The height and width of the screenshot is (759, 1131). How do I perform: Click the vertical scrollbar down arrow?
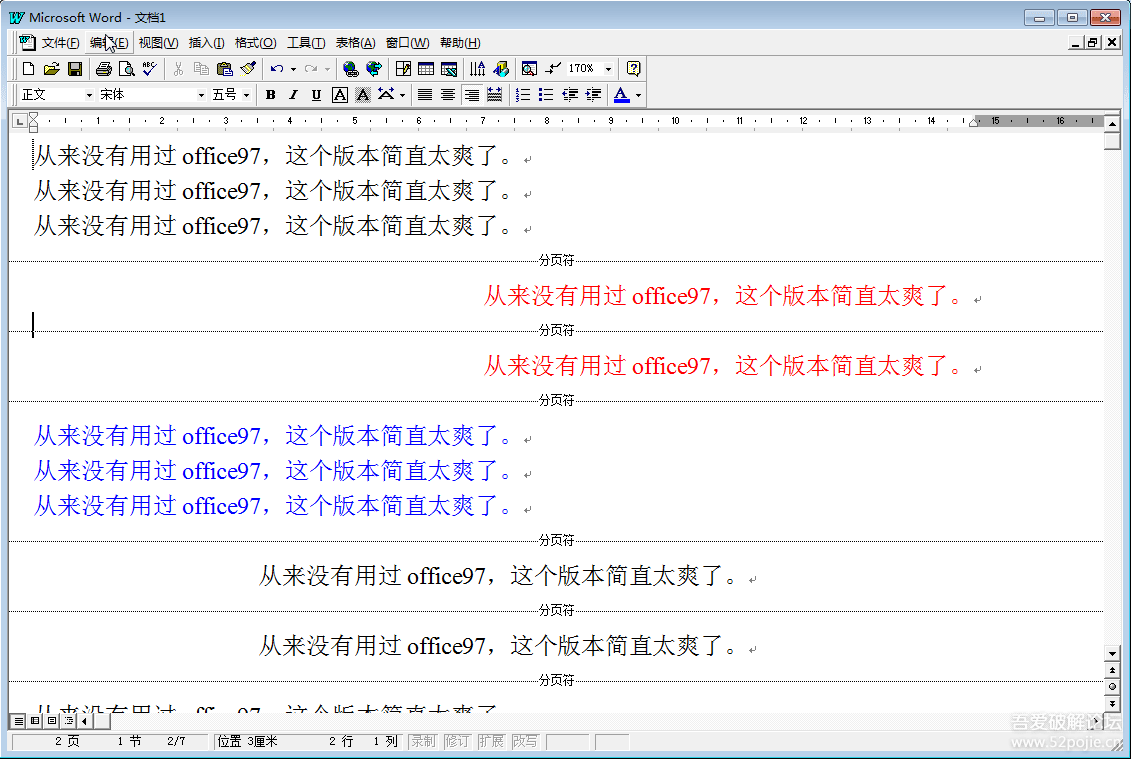[1112, 654]
